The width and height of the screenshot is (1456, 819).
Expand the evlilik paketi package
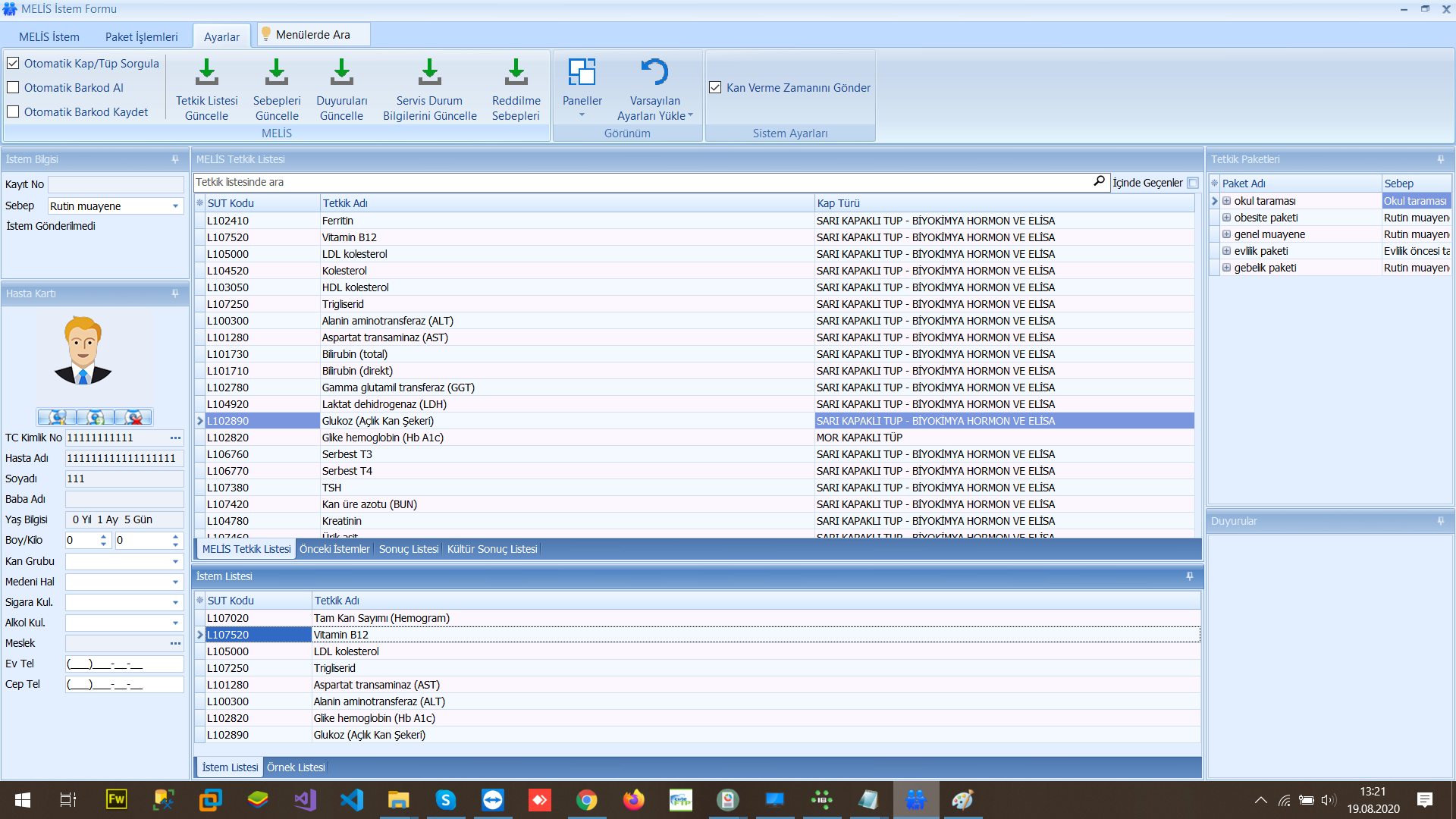tap(1226, 251)
